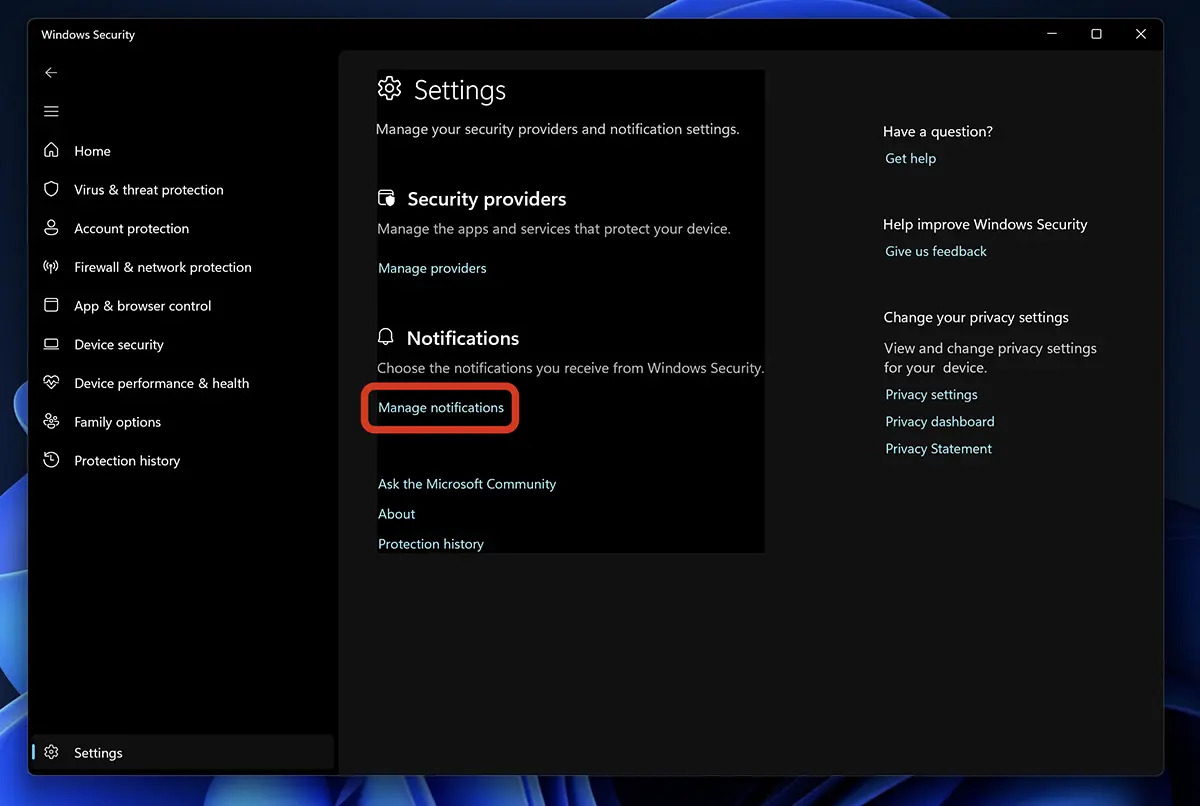Click the Device security laptop icon

tap(51, 344)
